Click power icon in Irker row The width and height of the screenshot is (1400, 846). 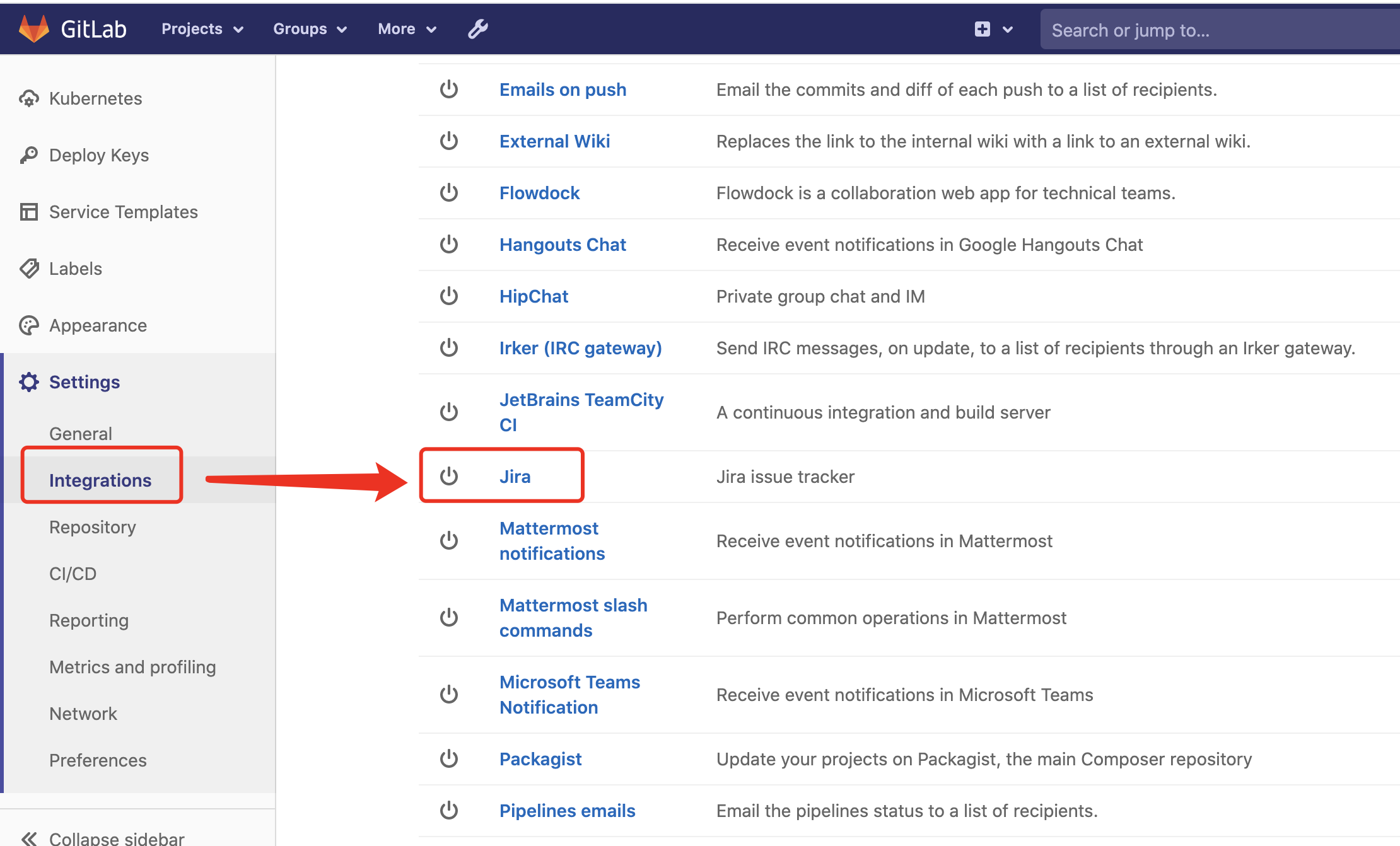coord(449,348)
